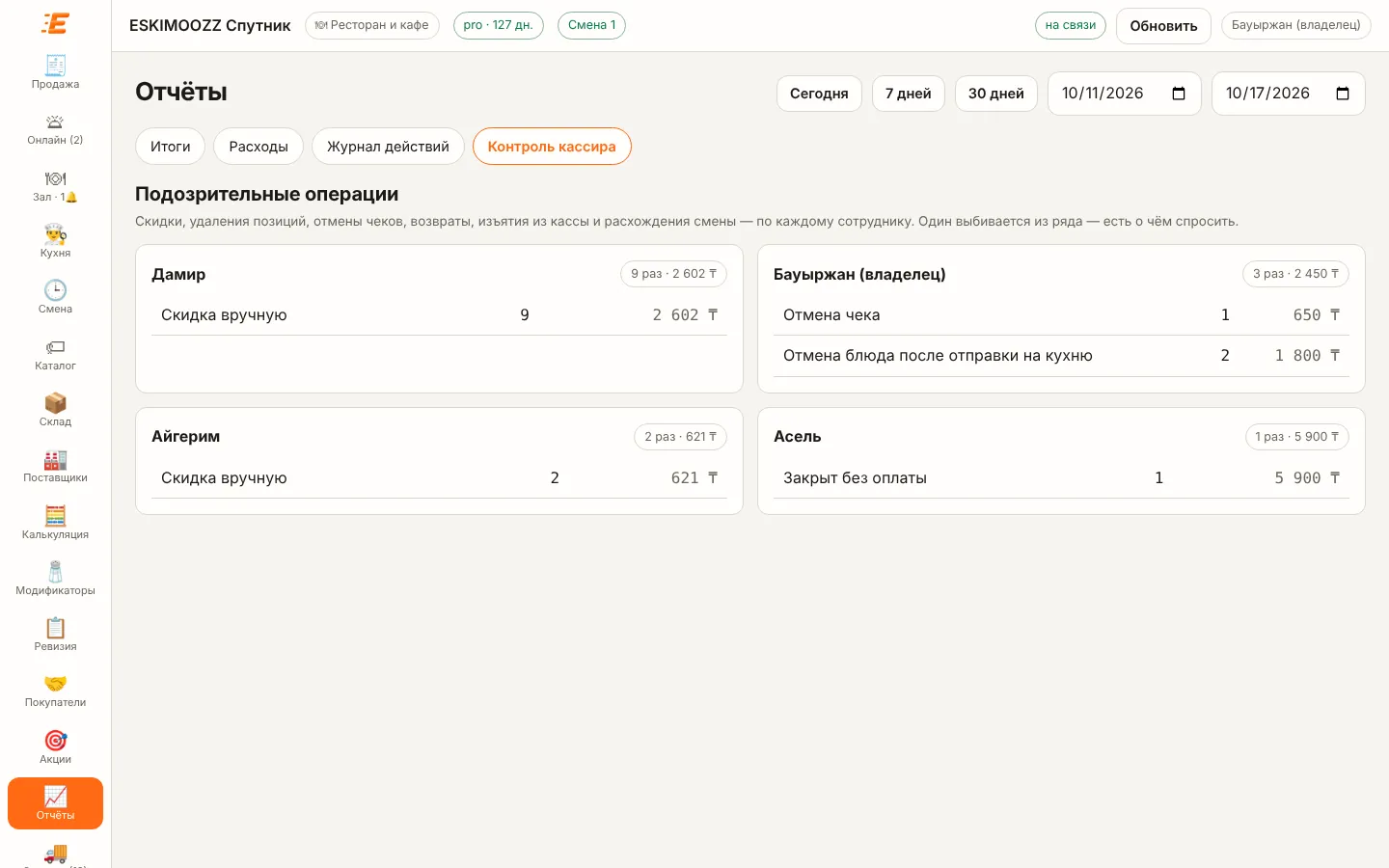Open Бауыржан (владелец) user menu
Image resolution: width=1389 pixels, height=868 pixels.
pyautogui.click(x=1295, y=25)
